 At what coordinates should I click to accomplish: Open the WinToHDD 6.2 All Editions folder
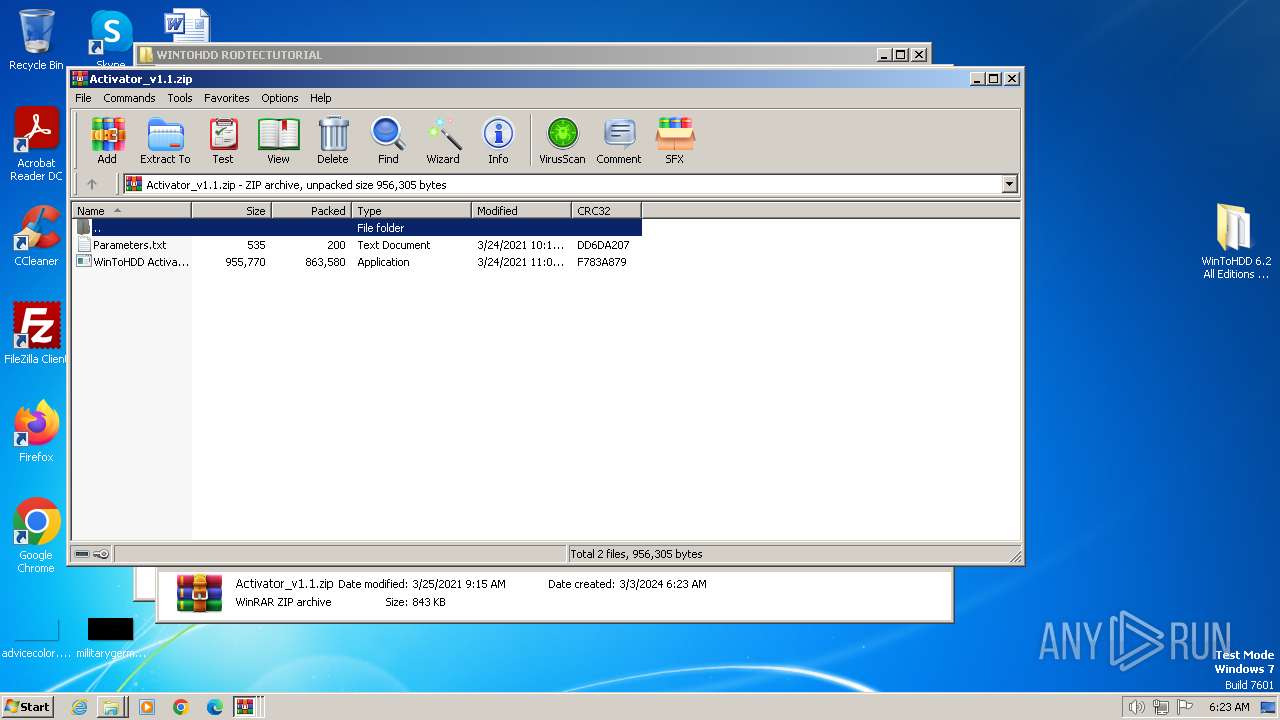[1236, 241]
